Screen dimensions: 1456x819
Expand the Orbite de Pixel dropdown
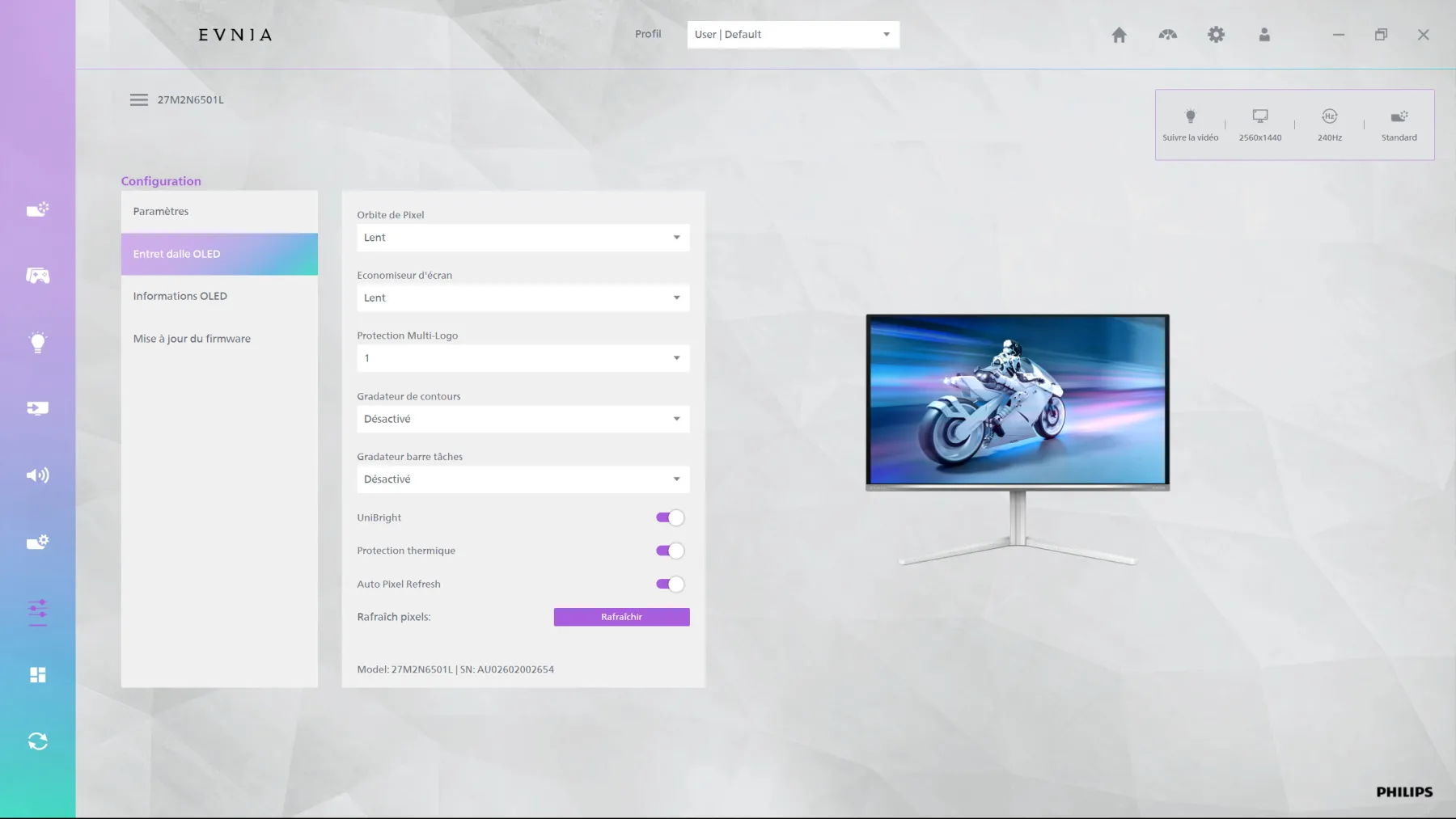pos(523,238)
